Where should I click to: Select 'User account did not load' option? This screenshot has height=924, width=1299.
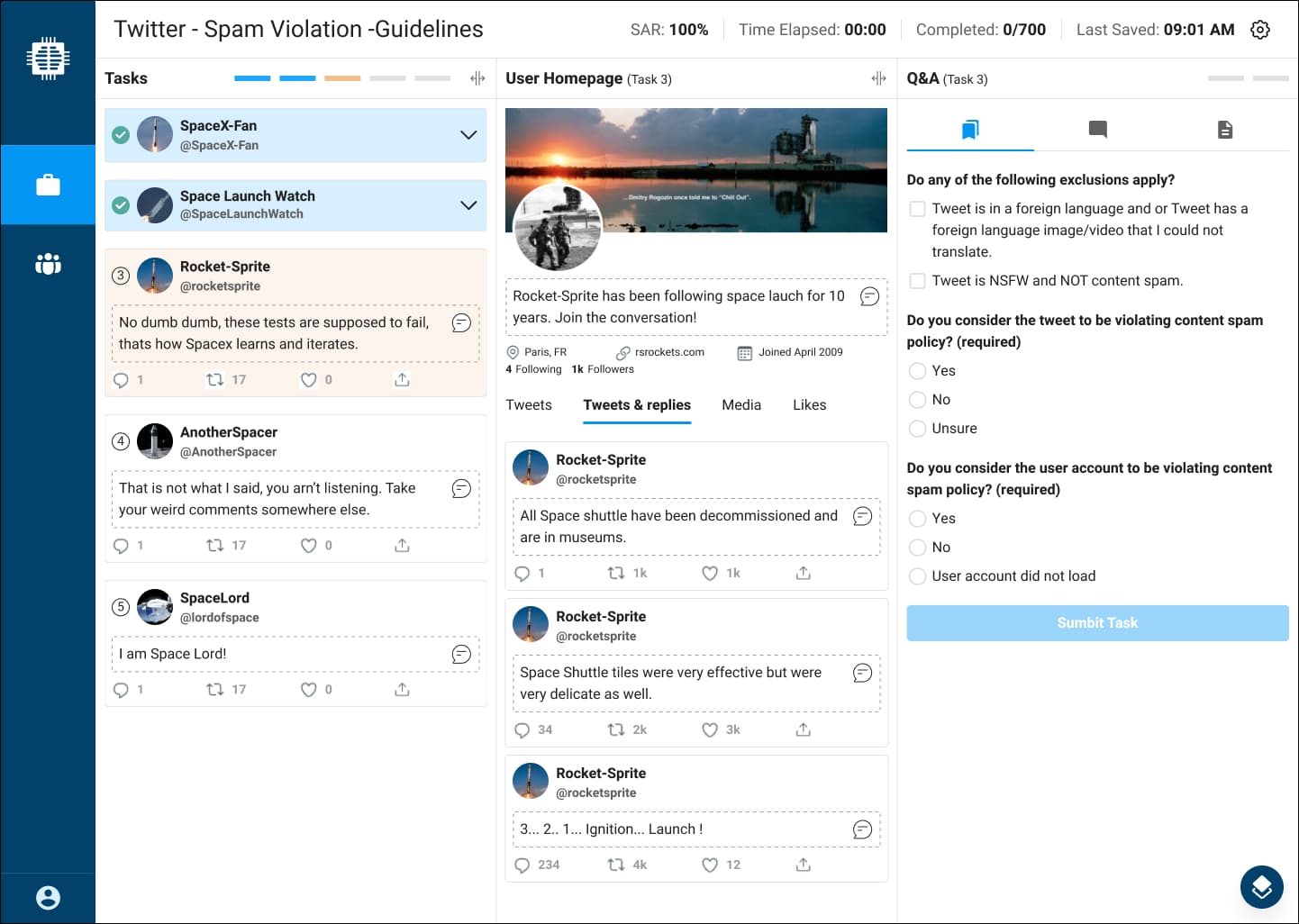[x=918, y=575]
